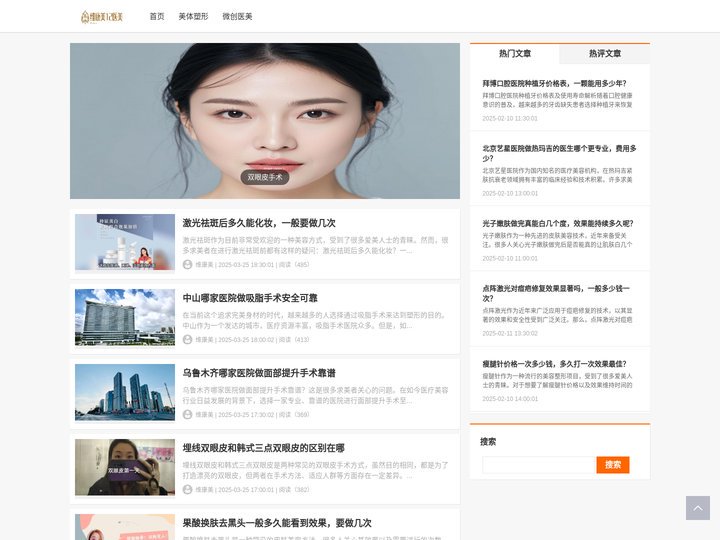Open article 中山哪家医院做吸脂手术安全可靠
The width and height of the screenshot is (720, 540).
[250, 298]
